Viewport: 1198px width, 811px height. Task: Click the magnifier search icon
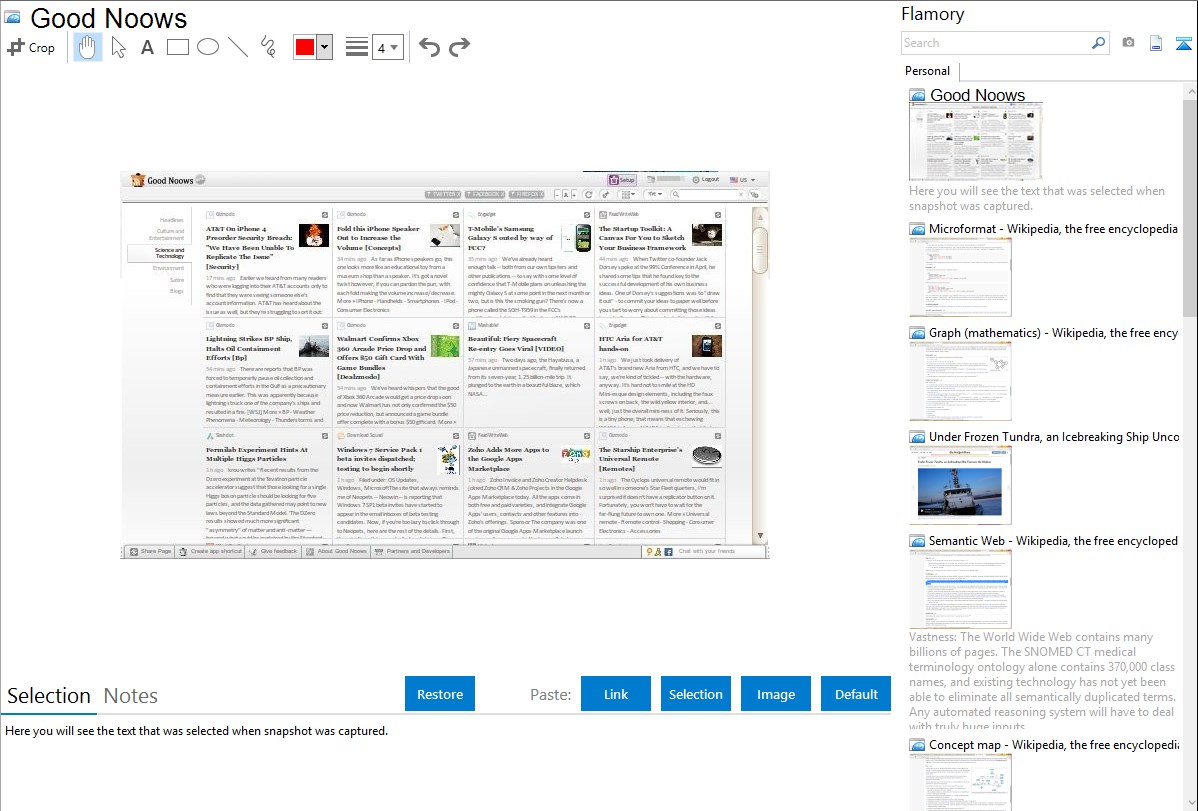1099,43
